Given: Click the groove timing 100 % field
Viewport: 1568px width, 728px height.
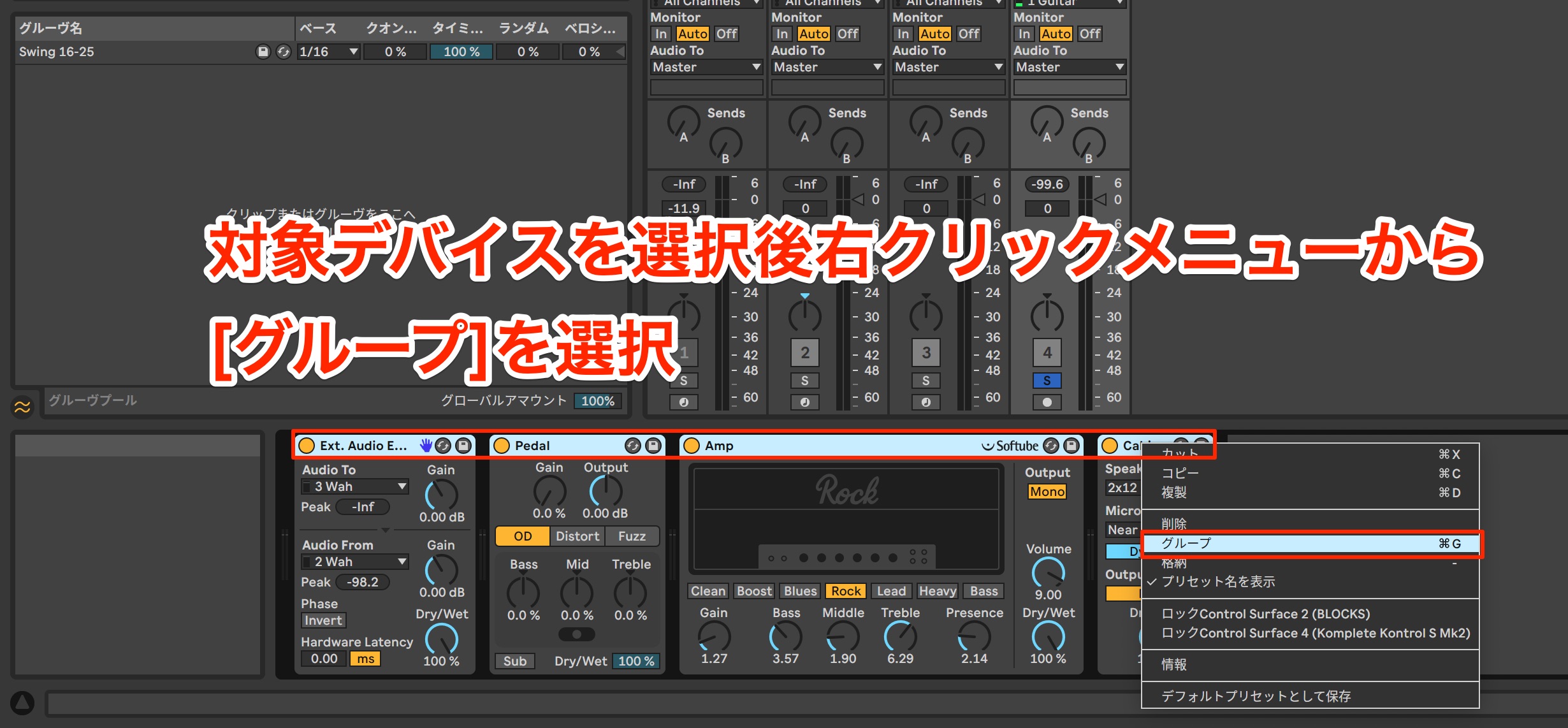Looking at the screenshot, I should [461, 52].
